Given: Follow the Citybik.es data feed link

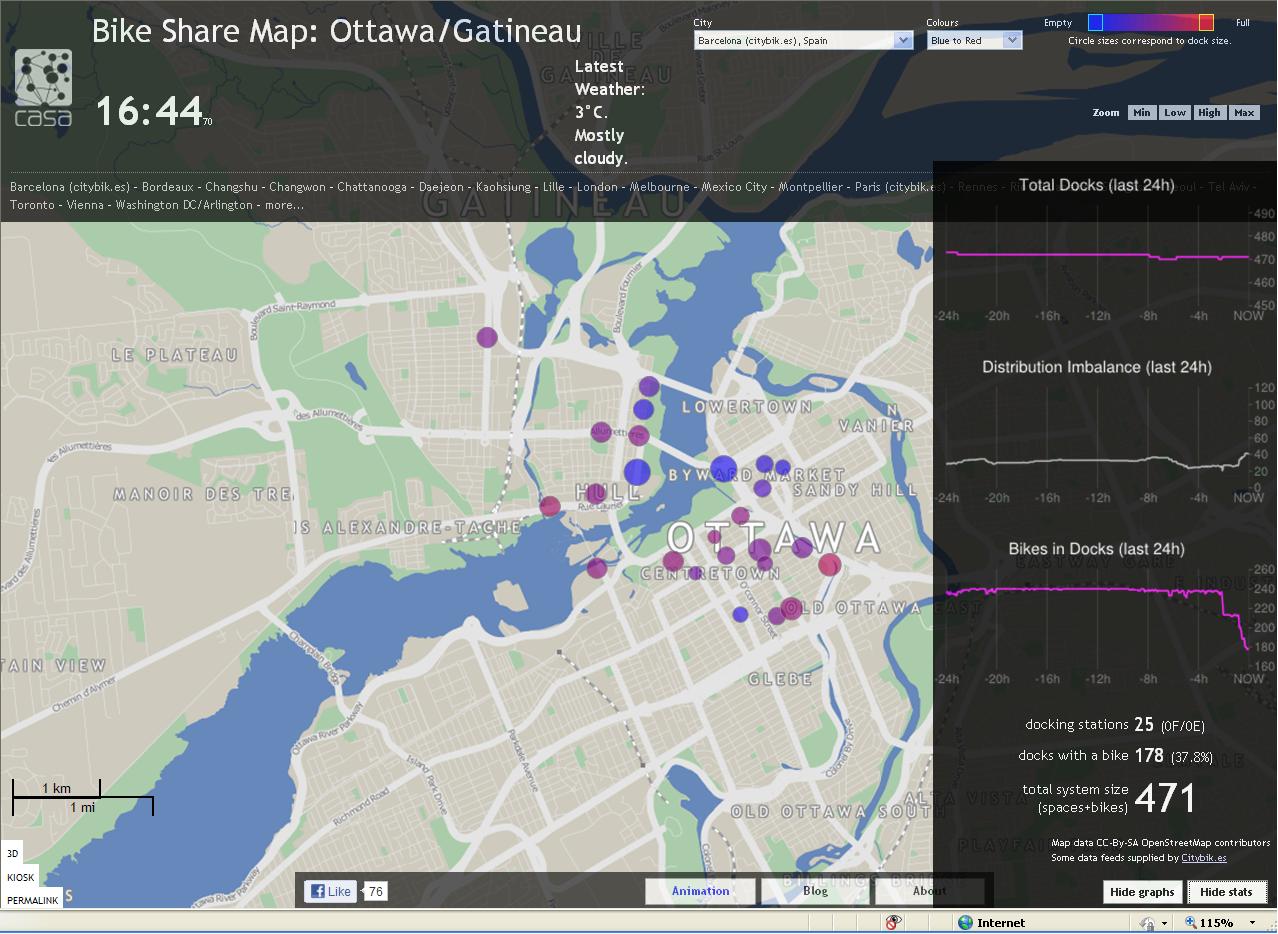Looking at the screenshot, I should coord(1203,858).
